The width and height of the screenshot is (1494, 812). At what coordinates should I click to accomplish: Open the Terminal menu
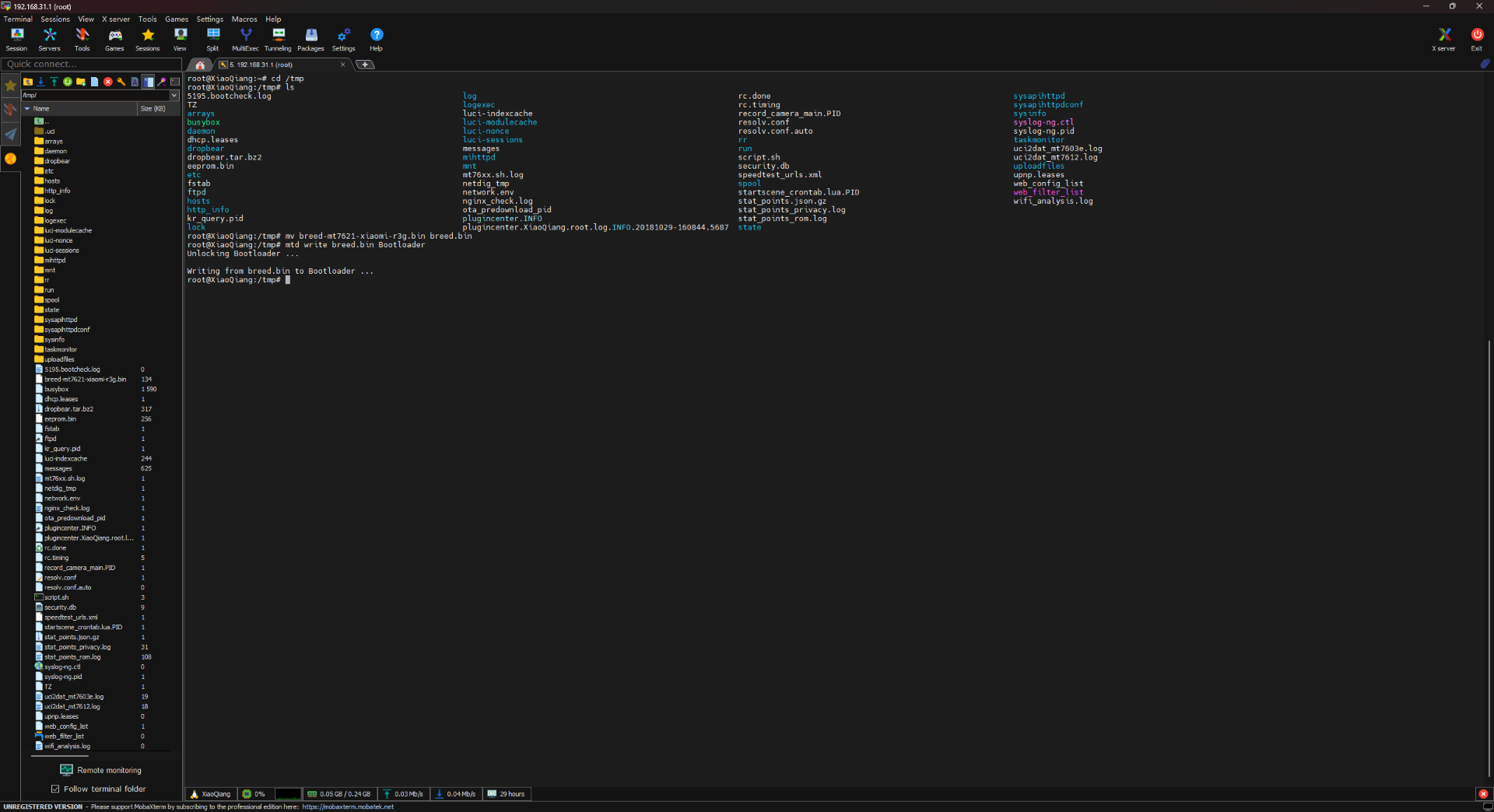[18, 19]
